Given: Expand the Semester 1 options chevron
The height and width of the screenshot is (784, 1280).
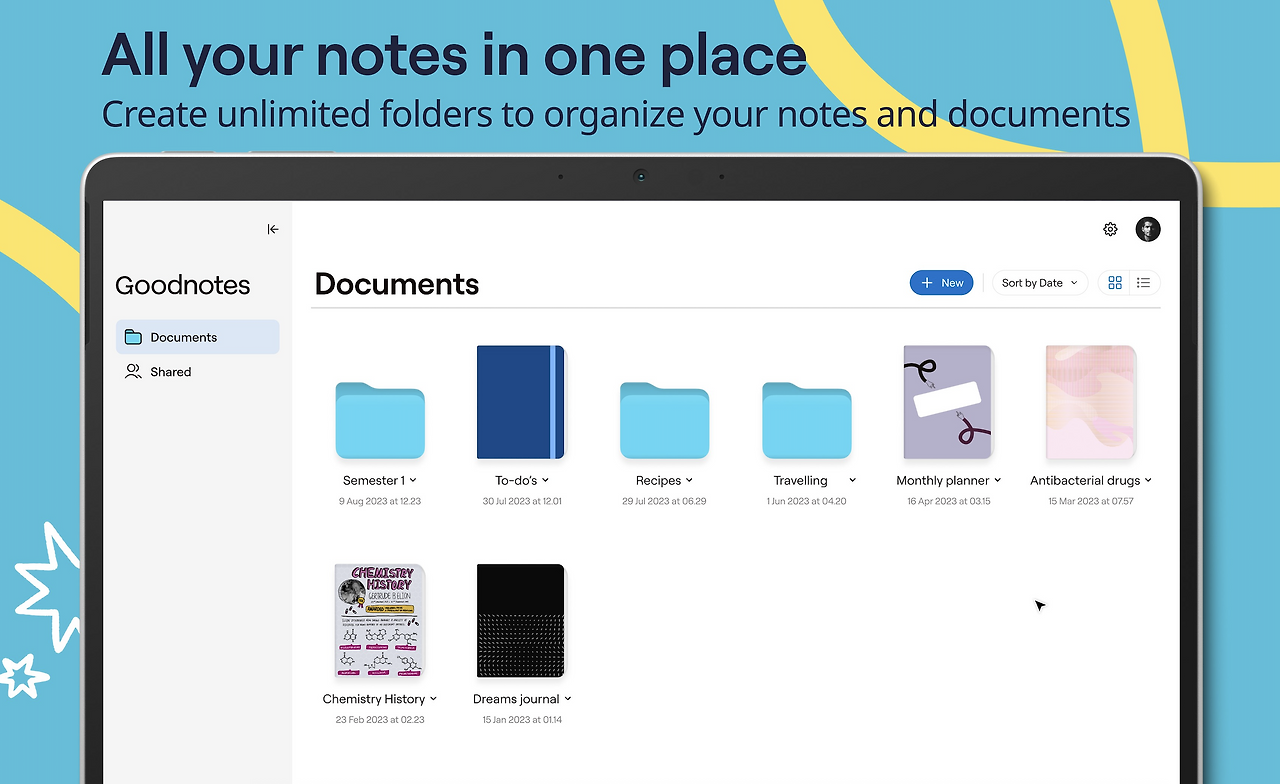Looking at the screenshot, I should (x=413, y=481).
